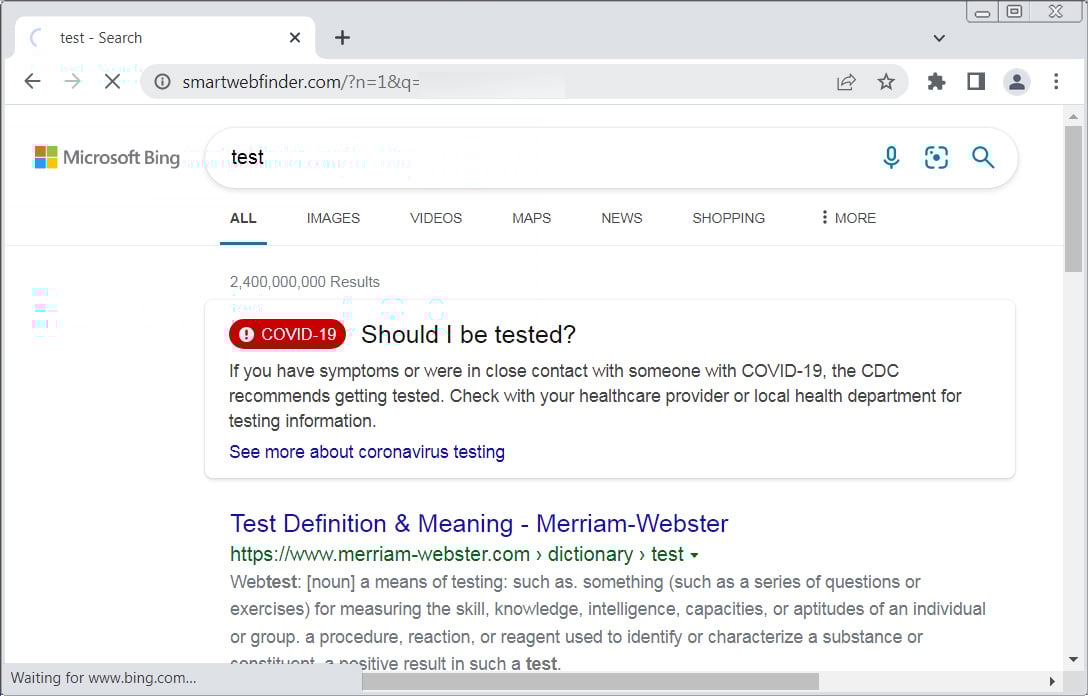Expand the MORE search categories menu
Viewport: 1088px width, 696px height.
pyautogui.click(x=847, y=218)
